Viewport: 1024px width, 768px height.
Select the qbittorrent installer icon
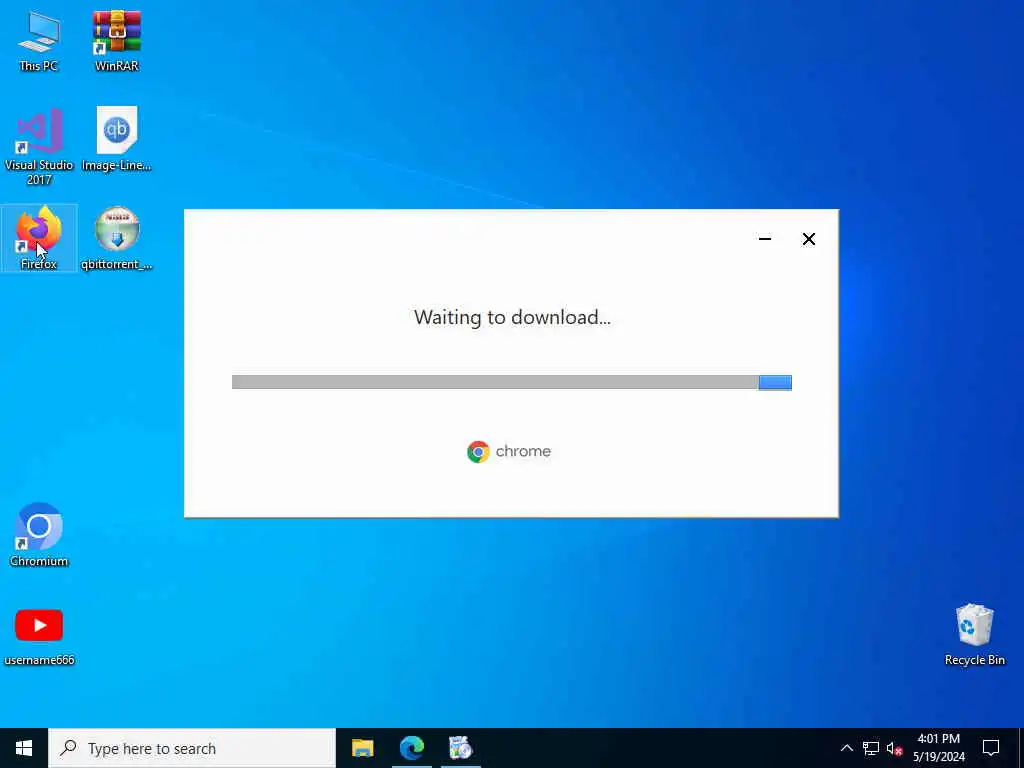tap(117, 238)
